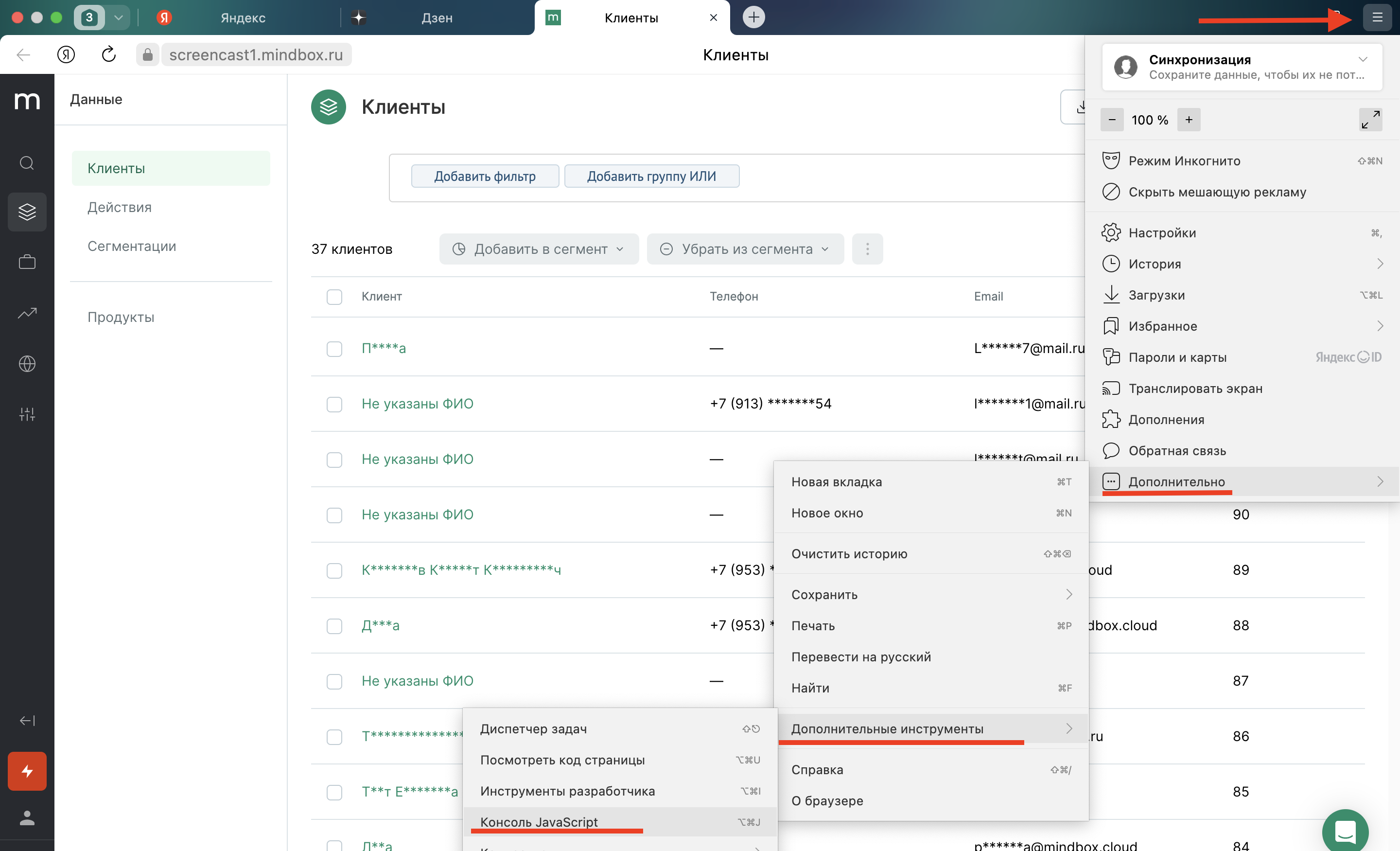1400x851 pixels.
Task: Open Загрузки in browser menu
Action: 1242,295
